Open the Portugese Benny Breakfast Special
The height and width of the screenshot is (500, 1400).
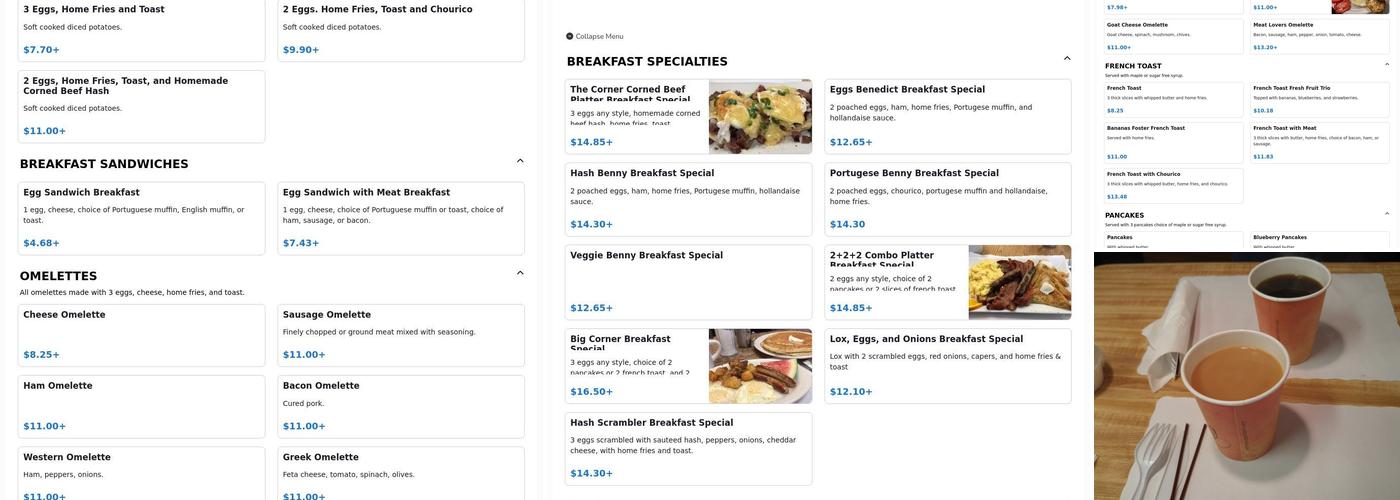[x=947, y=199]
